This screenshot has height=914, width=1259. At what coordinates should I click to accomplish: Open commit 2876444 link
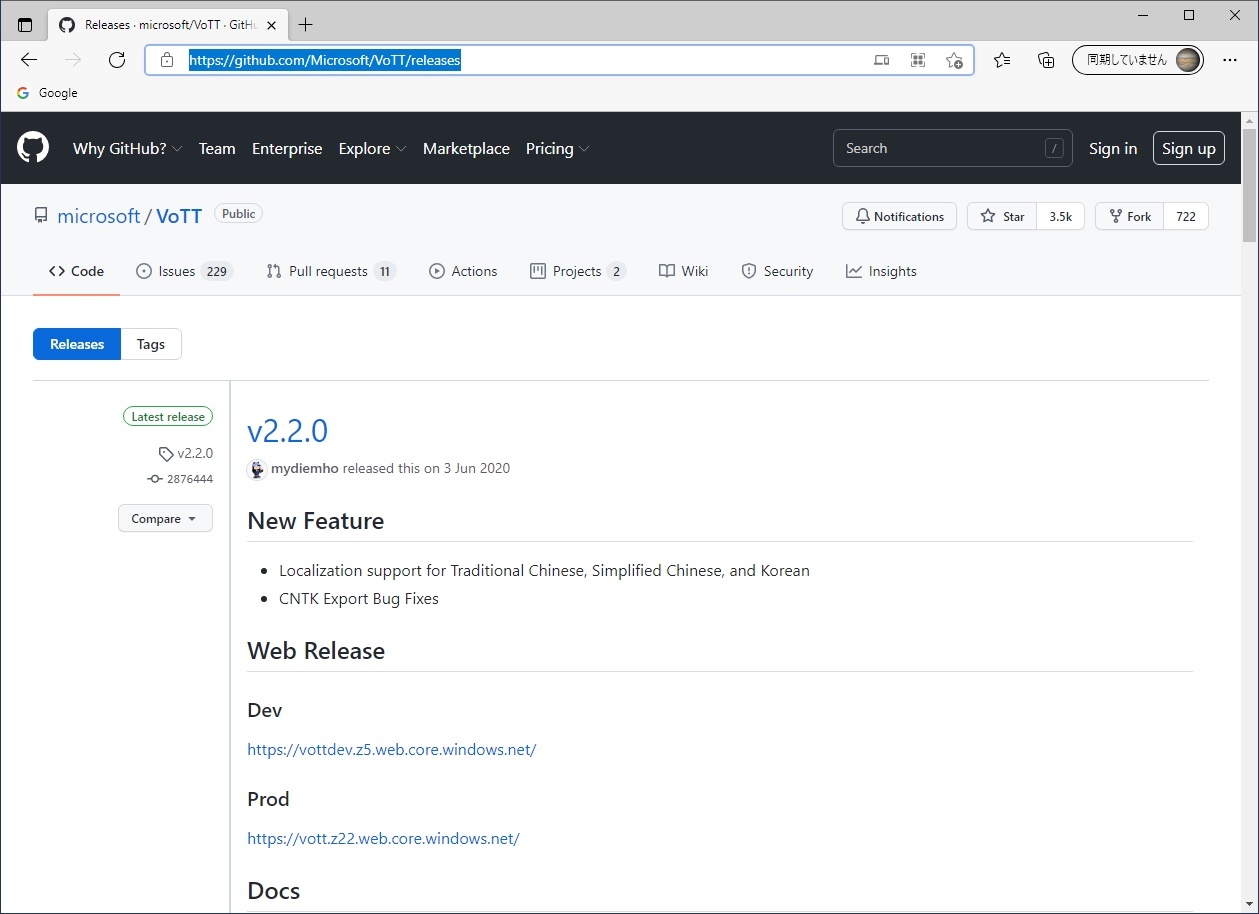[180, 479]
